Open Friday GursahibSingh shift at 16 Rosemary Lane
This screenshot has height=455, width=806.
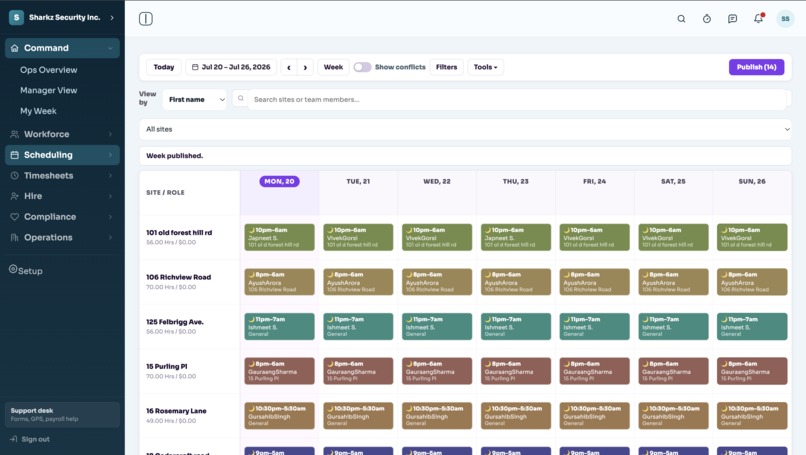tap(594, 415)
